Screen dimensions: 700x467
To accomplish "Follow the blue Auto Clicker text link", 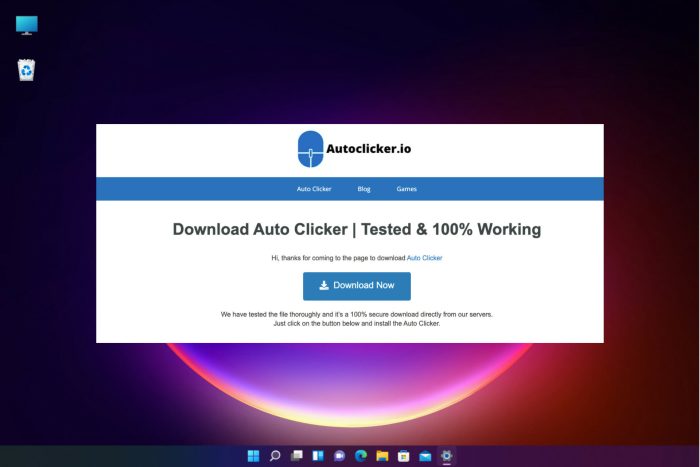I will coord(425,258).
